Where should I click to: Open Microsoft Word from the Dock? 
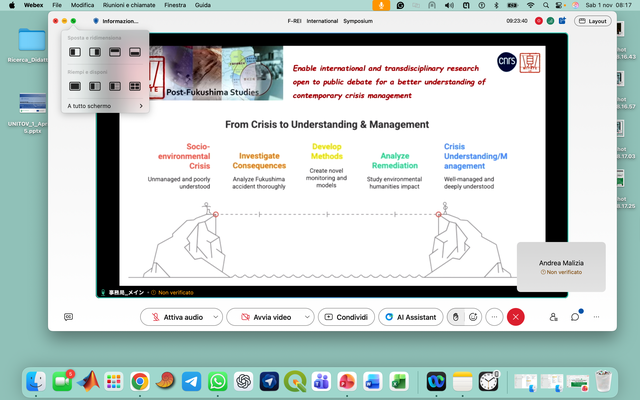pyautogui.click(x=373, y=382)
